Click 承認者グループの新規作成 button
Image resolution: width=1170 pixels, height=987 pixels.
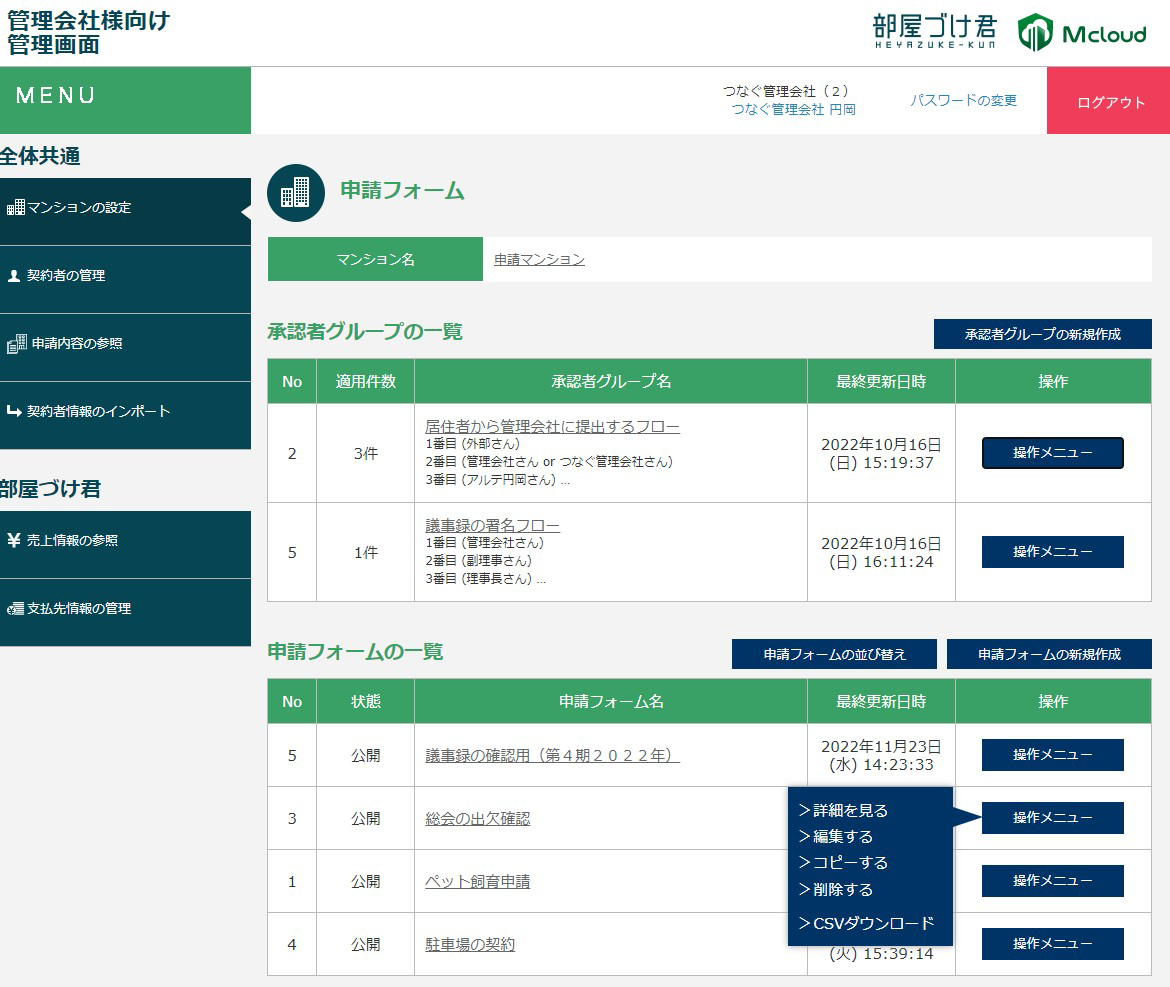point(1042,334)
